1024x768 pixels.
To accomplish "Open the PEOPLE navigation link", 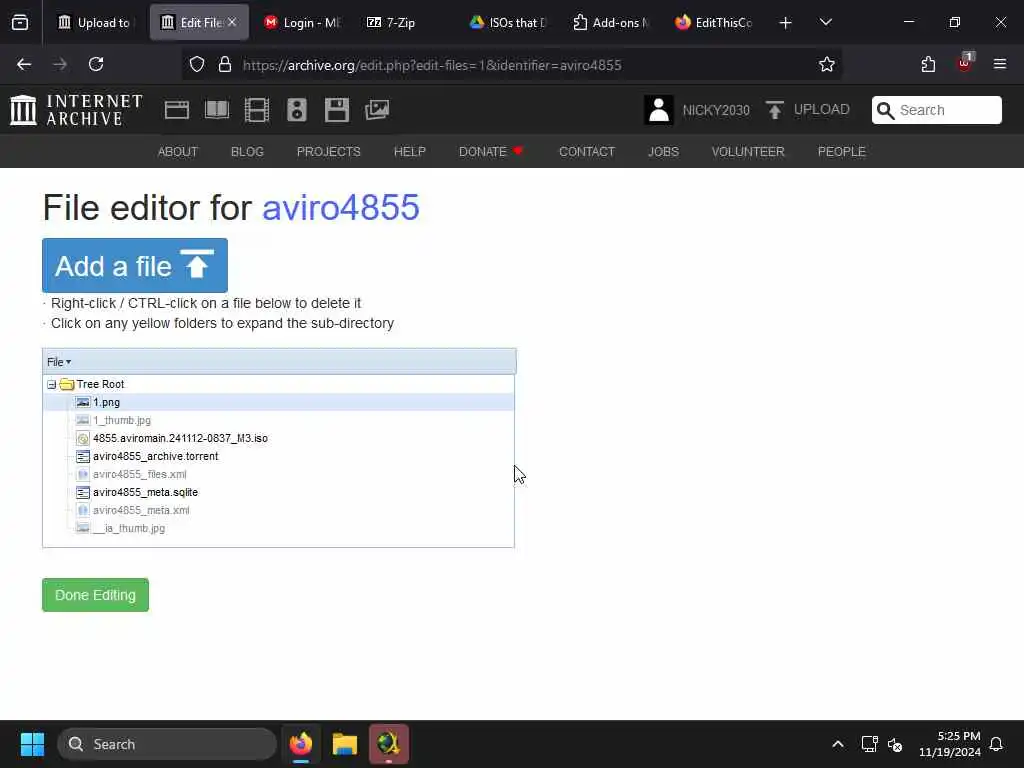I will point(841,152).
